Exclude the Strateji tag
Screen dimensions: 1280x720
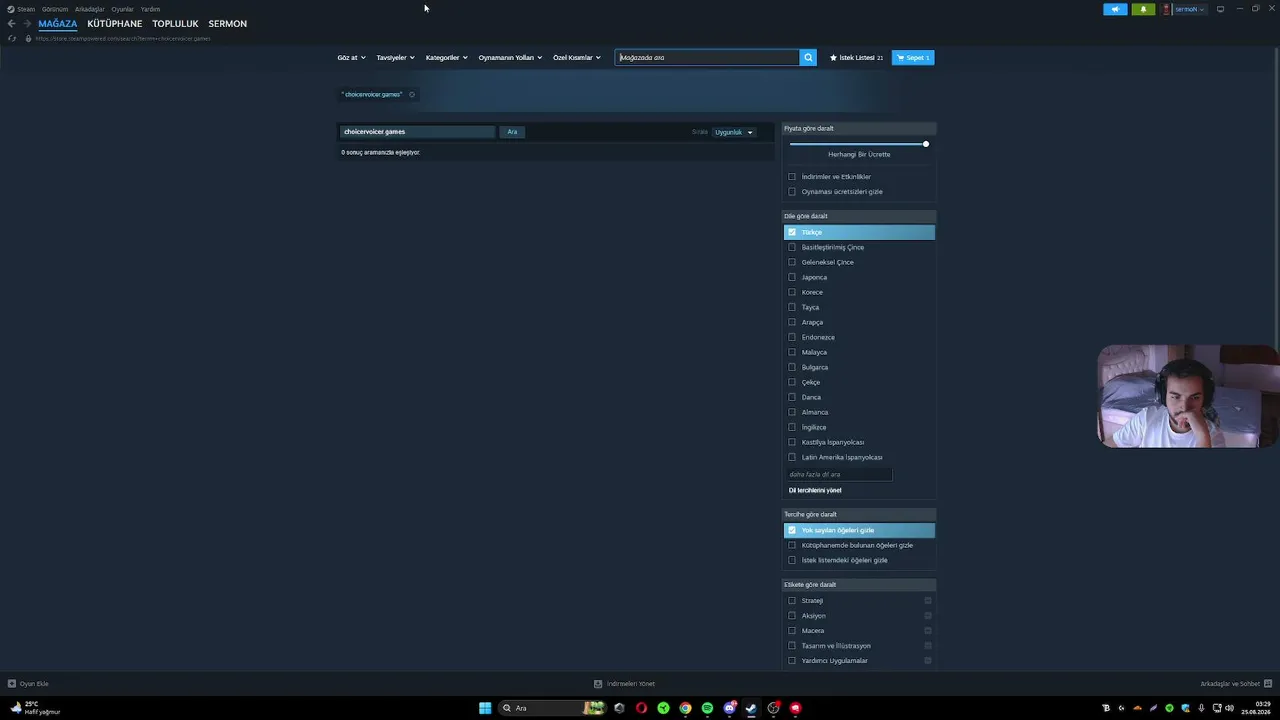[x=928, y=601]
